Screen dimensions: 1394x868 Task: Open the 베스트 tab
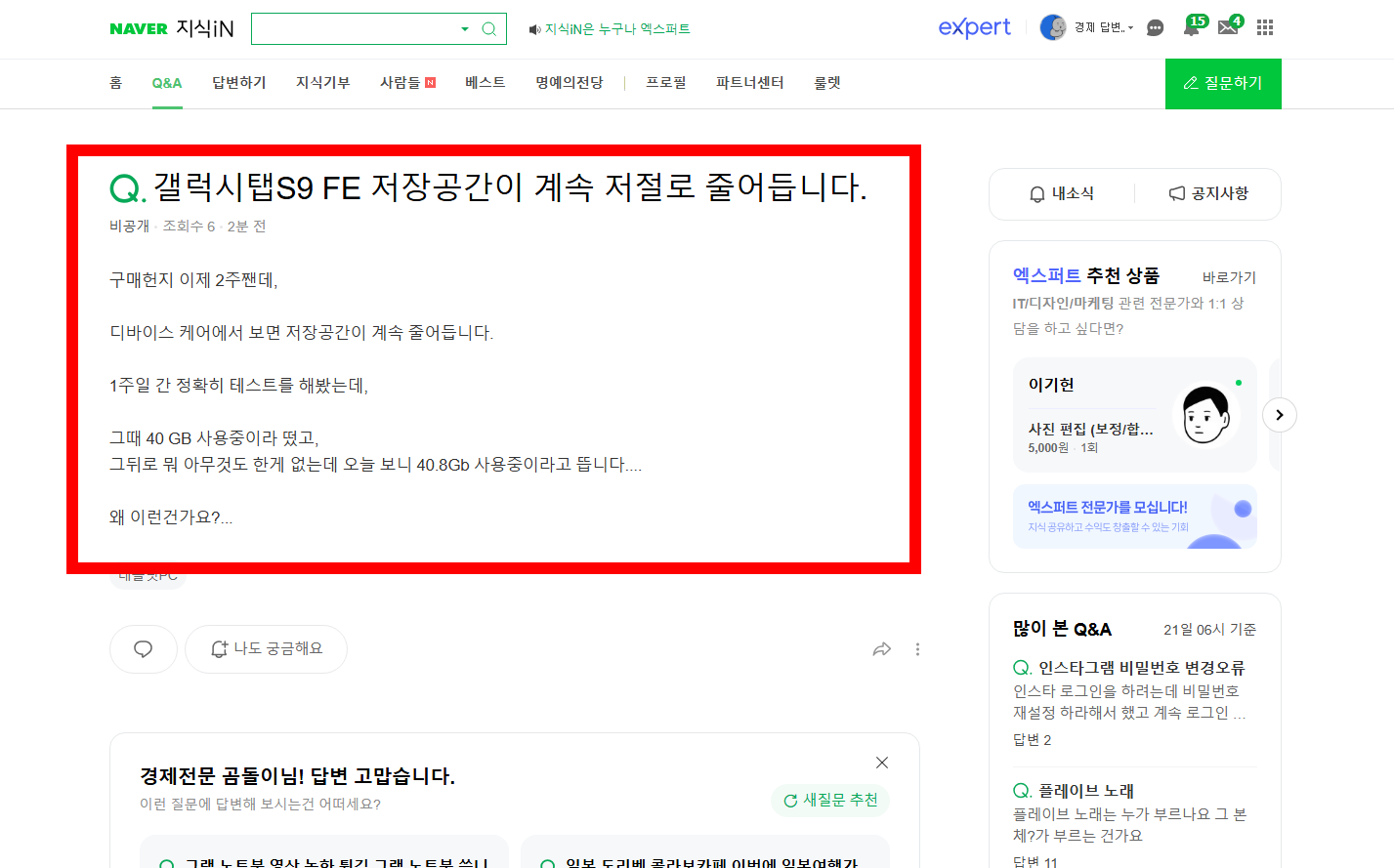486,83
